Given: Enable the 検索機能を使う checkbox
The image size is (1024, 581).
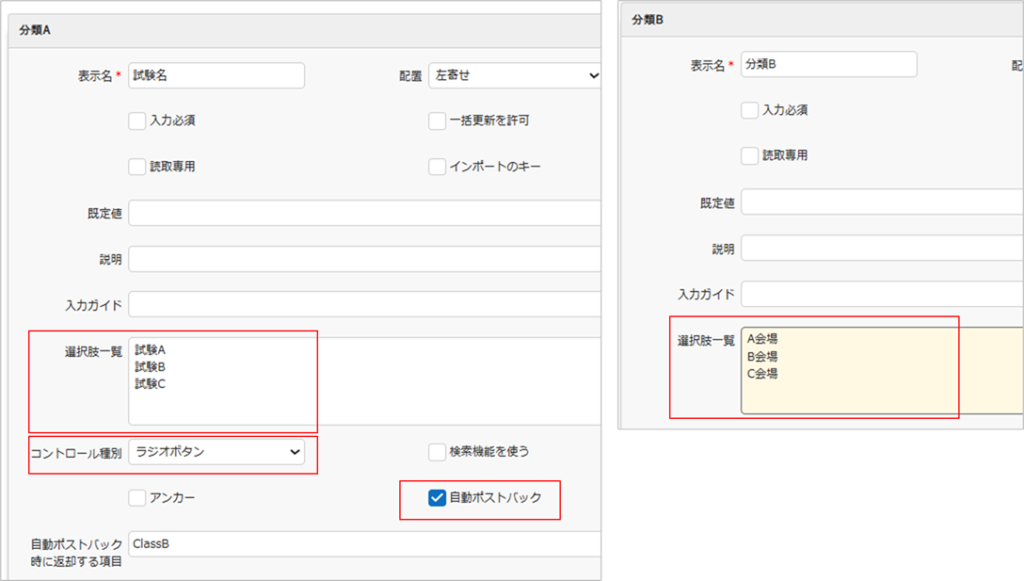Looking at the screenshot, I should 437,452.
